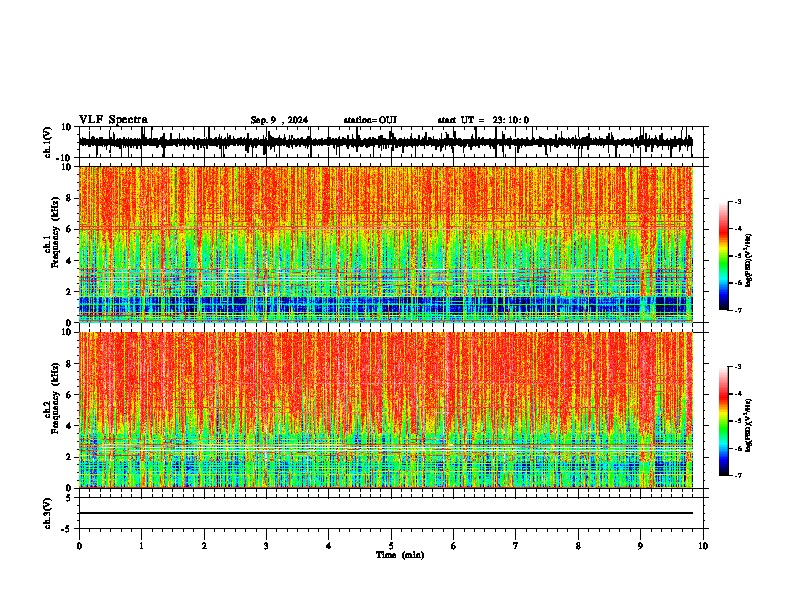Click the time axis tick label 3
The width and height of the screenshot is (792, 612).
[266, 546]
